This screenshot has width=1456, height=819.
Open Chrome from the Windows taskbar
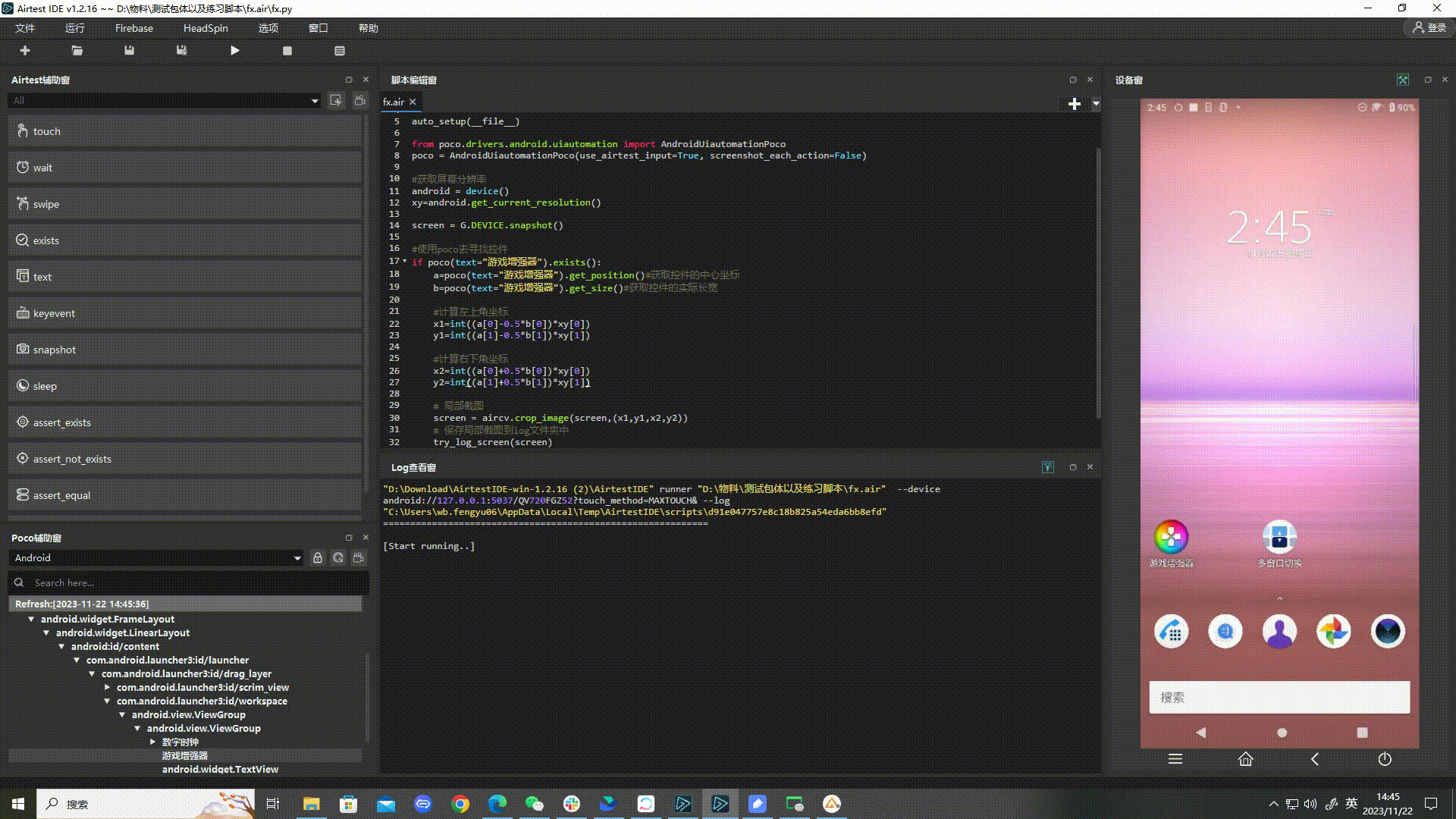(460, 804)
